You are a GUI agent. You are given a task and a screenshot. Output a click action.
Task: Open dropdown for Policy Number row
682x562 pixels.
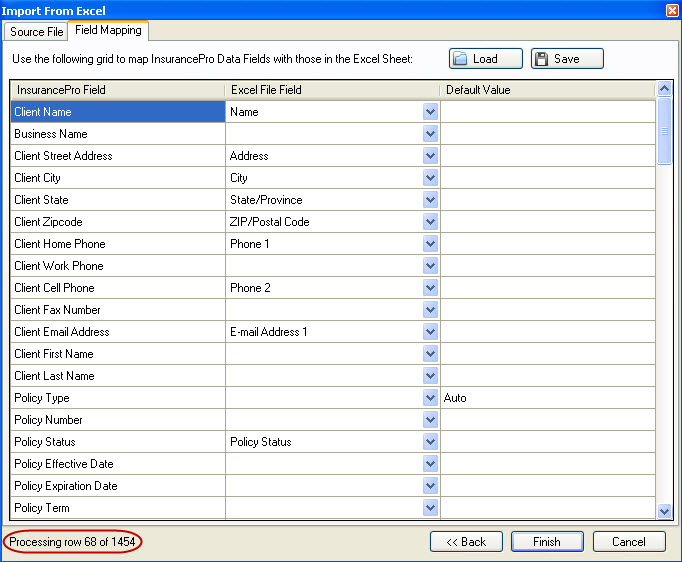coord(430,419)
